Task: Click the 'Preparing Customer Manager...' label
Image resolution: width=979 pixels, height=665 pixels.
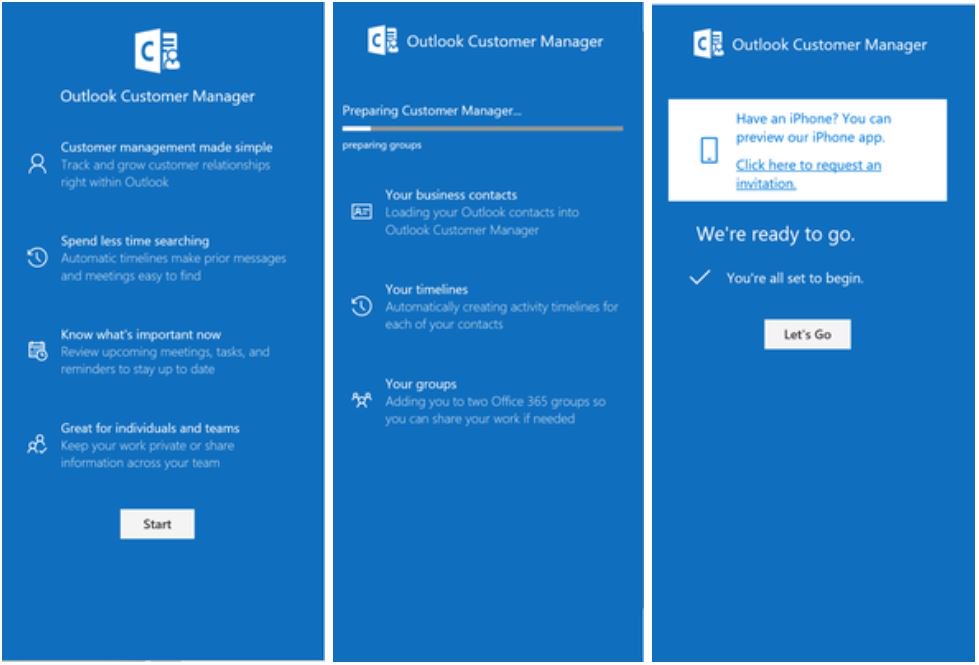Action: (431, 111)
